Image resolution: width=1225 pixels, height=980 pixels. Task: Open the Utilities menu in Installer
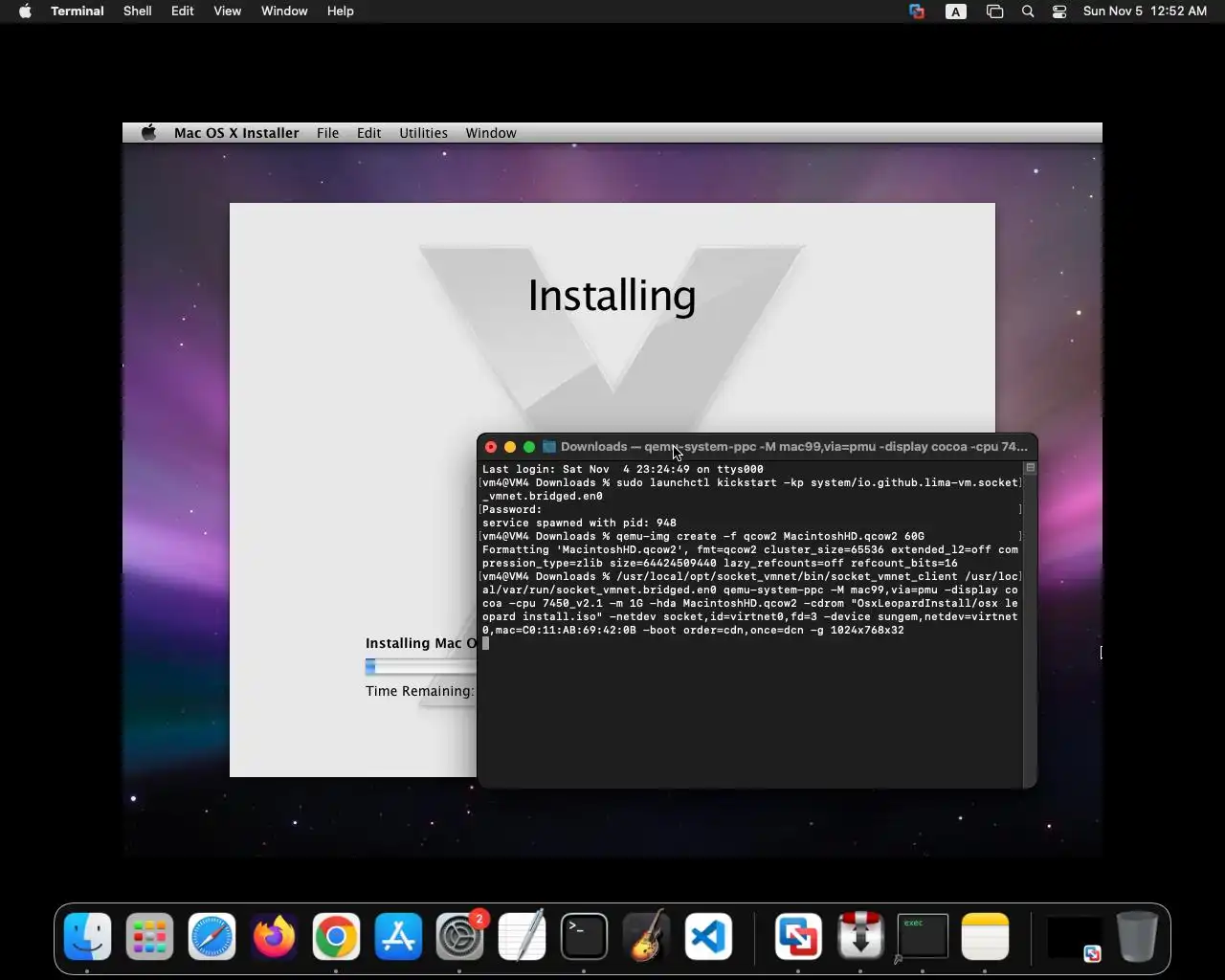coord(423,133)
